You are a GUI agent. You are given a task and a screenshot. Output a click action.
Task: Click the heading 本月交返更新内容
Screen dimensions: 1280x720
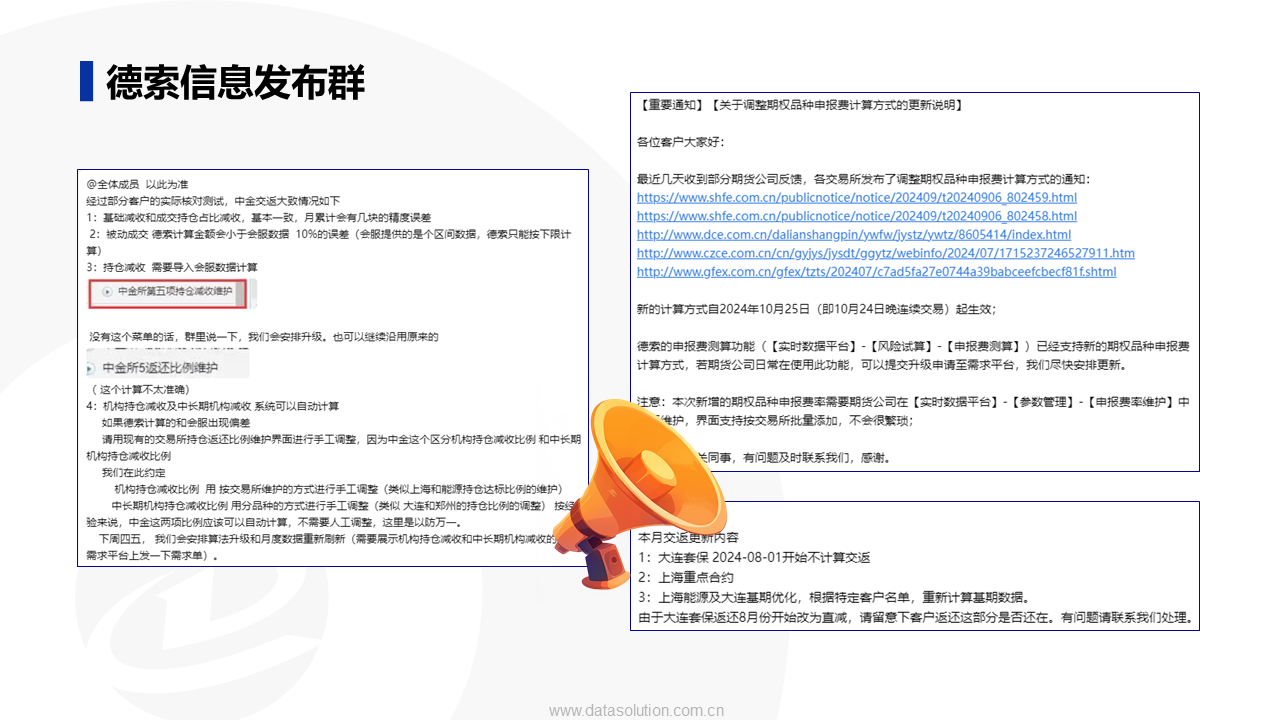point(688,538)
